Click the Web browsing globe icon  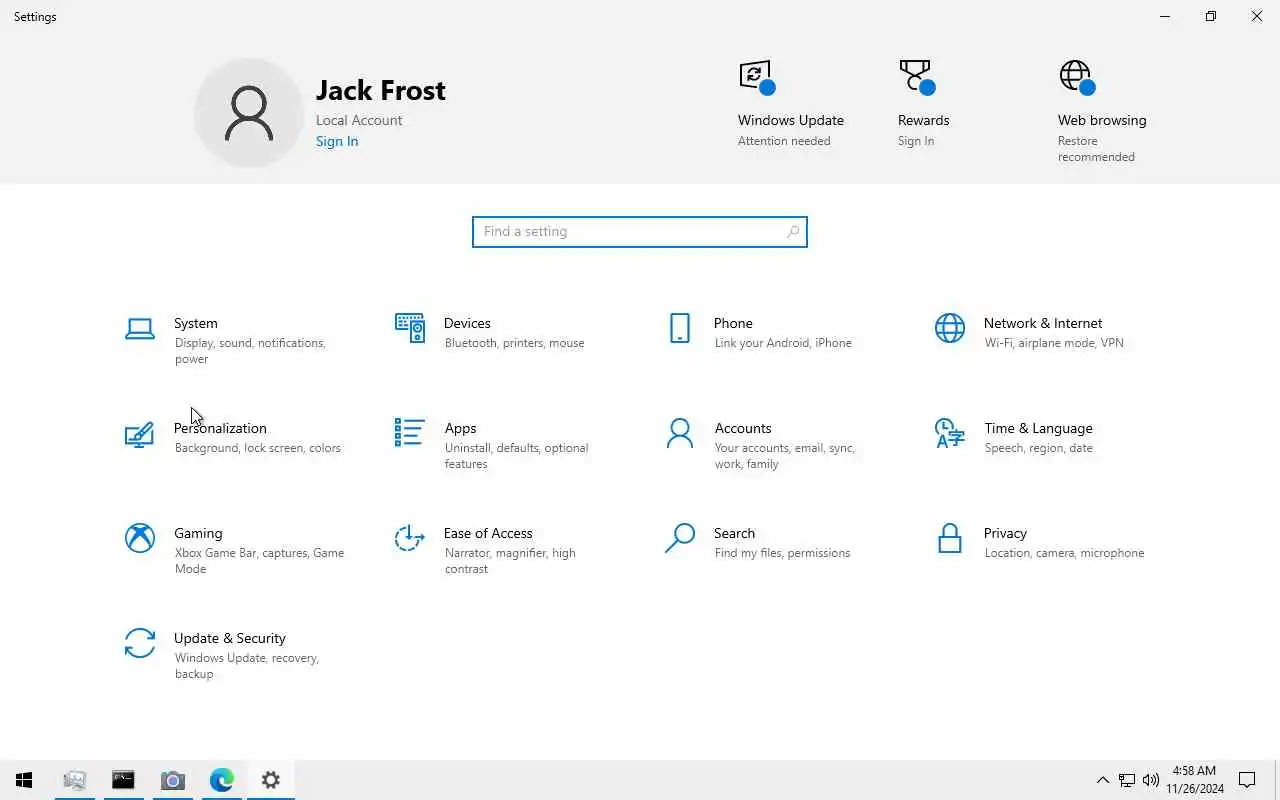click(x=1077, y=77)
